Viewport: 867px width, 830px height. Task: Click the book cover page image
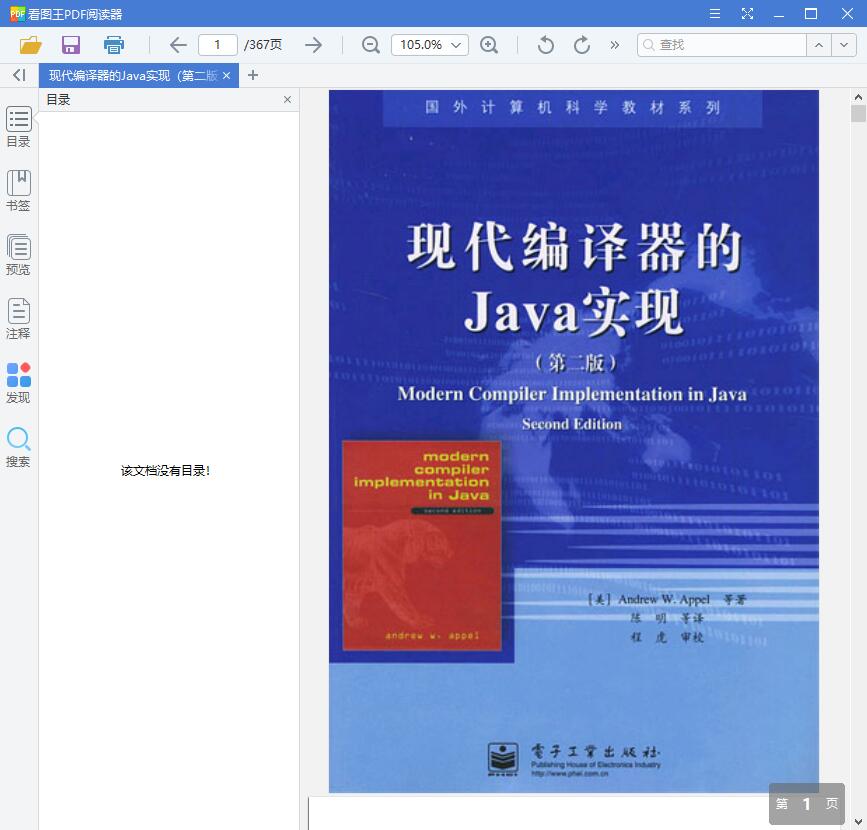pyautogui.click(x=573, y=441)
